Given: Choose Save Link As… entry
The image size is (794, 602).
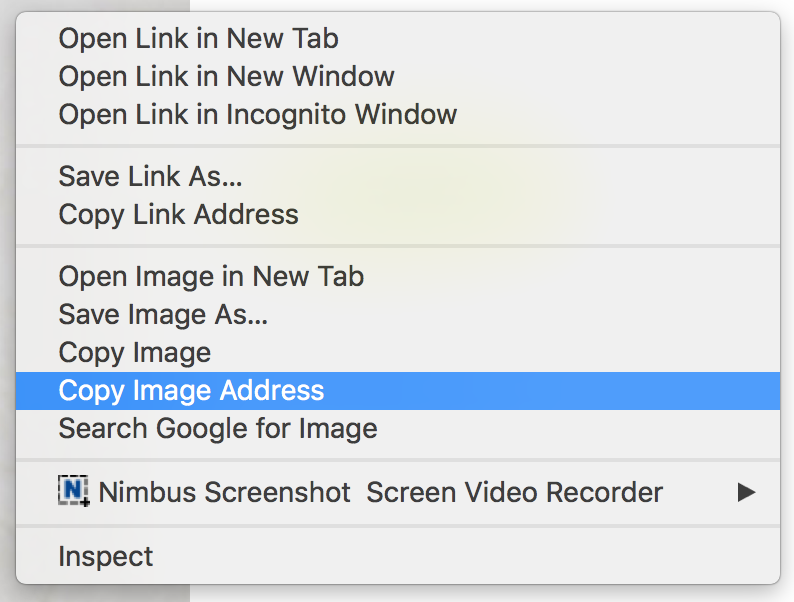Looking at the screenshot, I should (398, 176).
